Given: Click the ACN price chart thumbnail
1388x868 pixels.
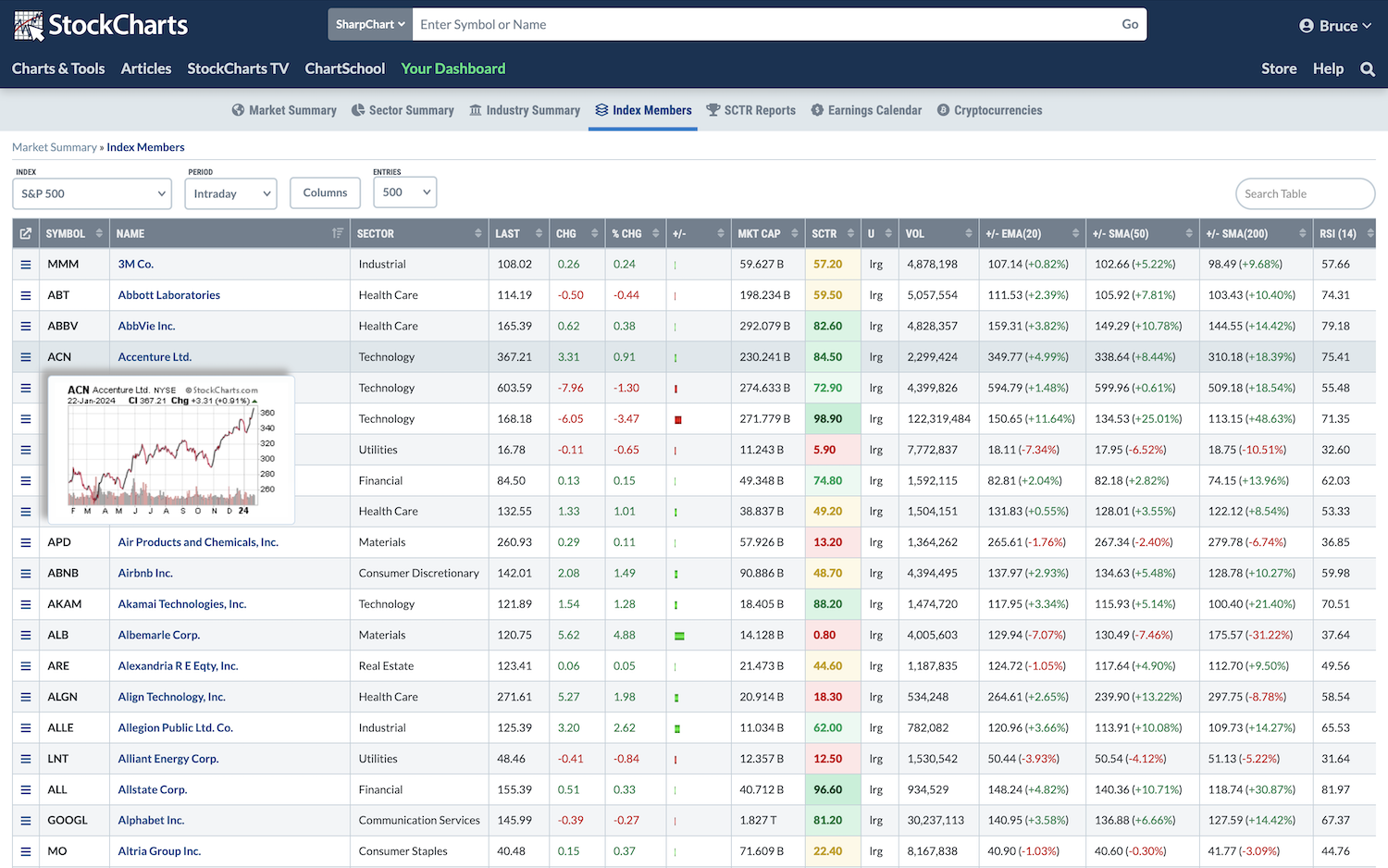Looking at the screenshot, I should pos(171,450).
